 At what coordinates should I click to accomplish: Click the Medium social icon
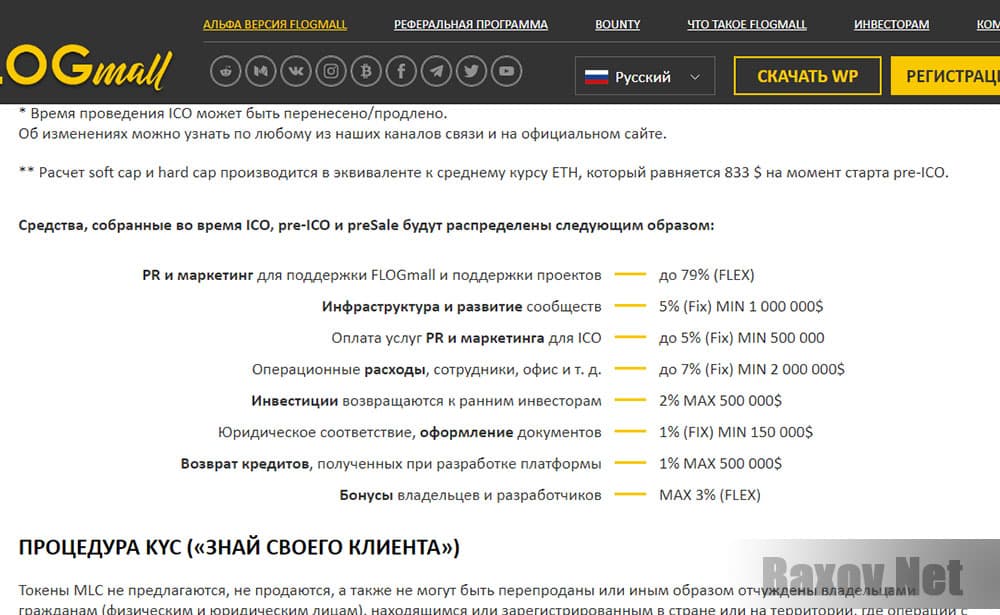coord(261,71)
